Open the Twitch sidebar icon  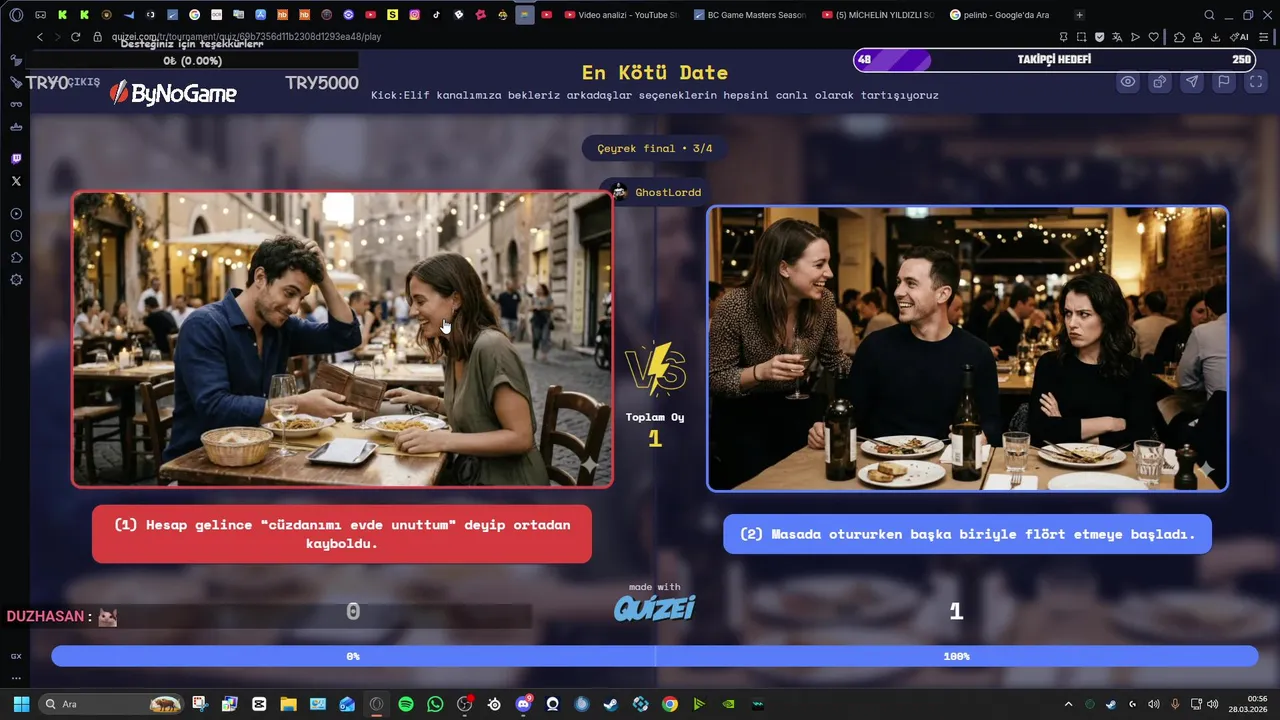tap(16, 159)
